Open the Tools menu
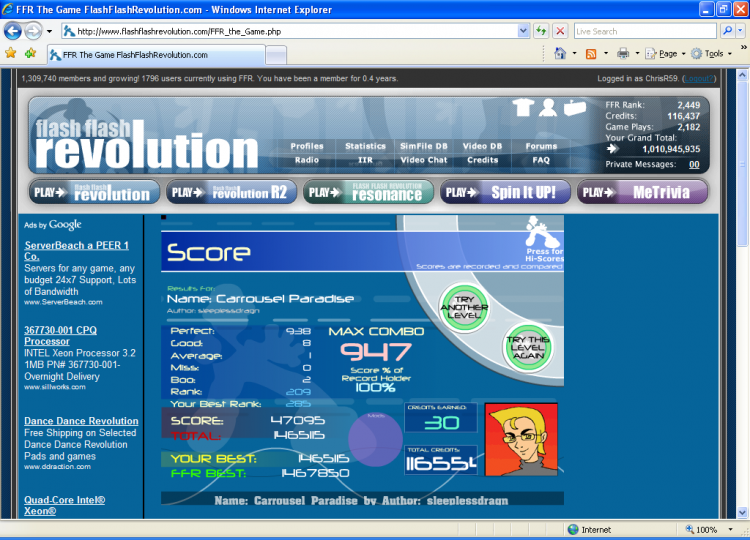 pyautogui.click(x=712, y=54)
